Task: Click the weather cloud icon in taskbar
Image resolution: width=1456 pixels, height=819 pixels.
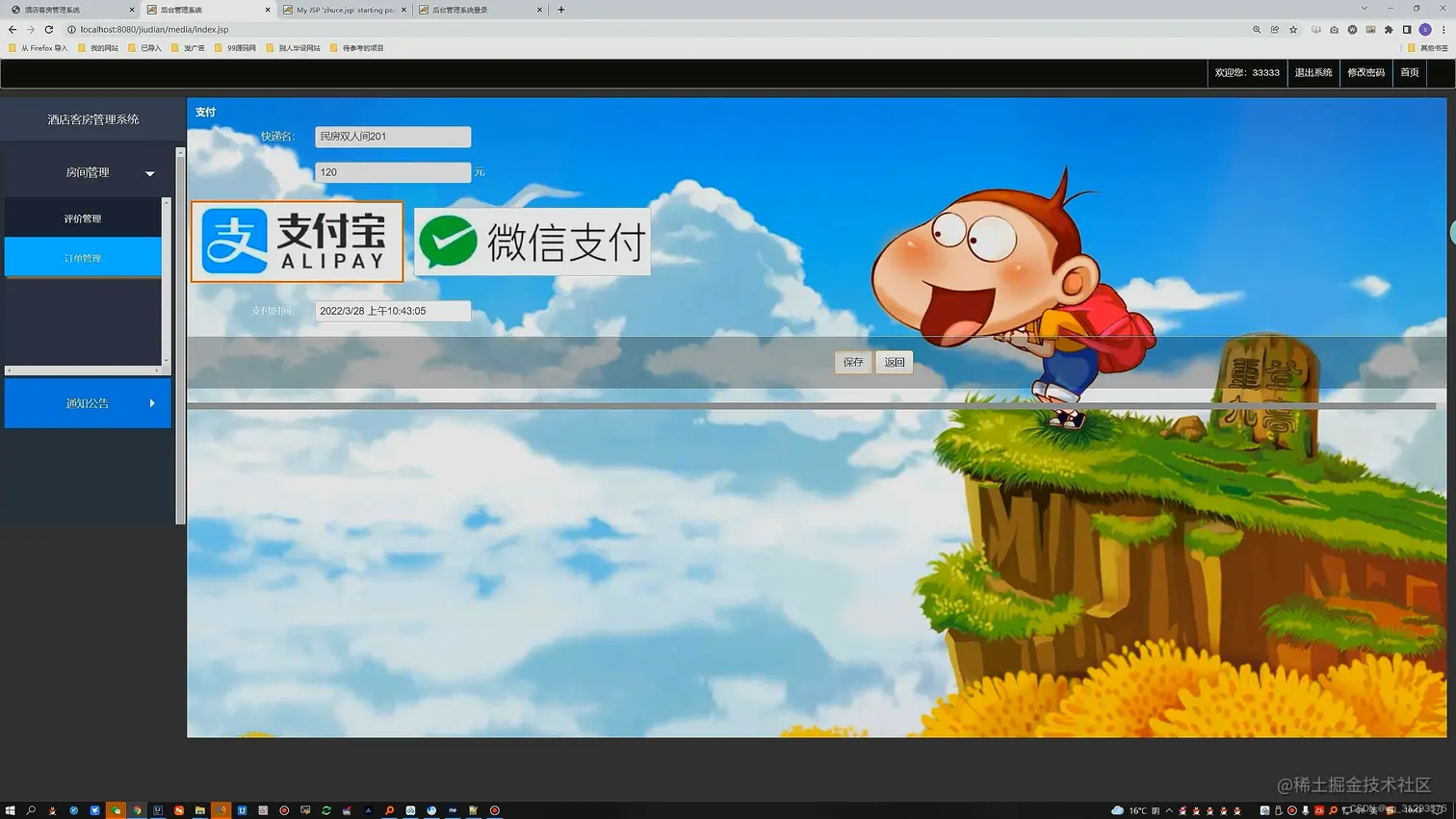Action: (1117, 810)
